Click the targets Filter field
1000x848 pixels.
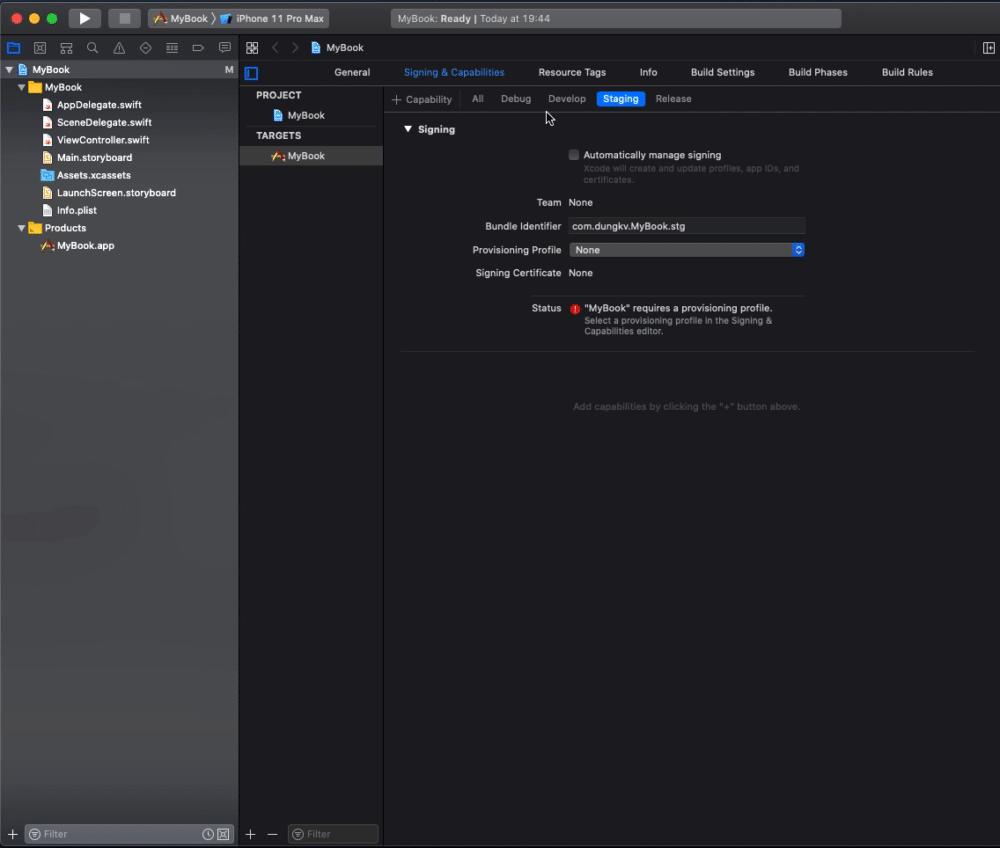(333, 834)
